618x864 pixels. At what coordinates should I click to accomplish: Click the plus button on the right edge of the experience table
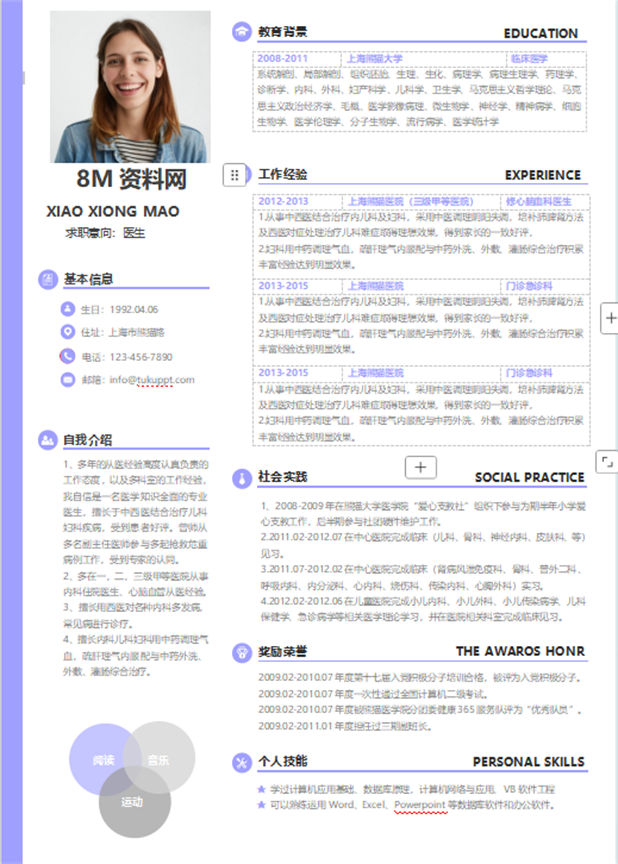tap(610, 318)
